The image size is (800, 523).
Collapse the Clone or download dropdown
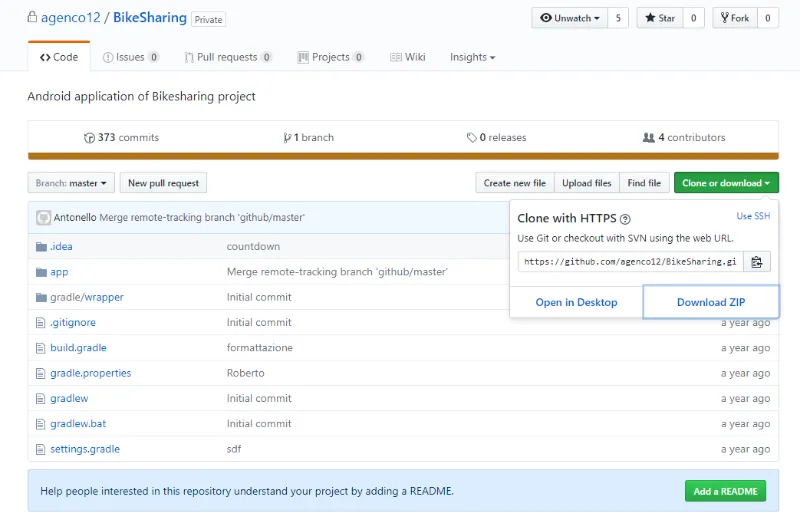[x=726, y=183]
